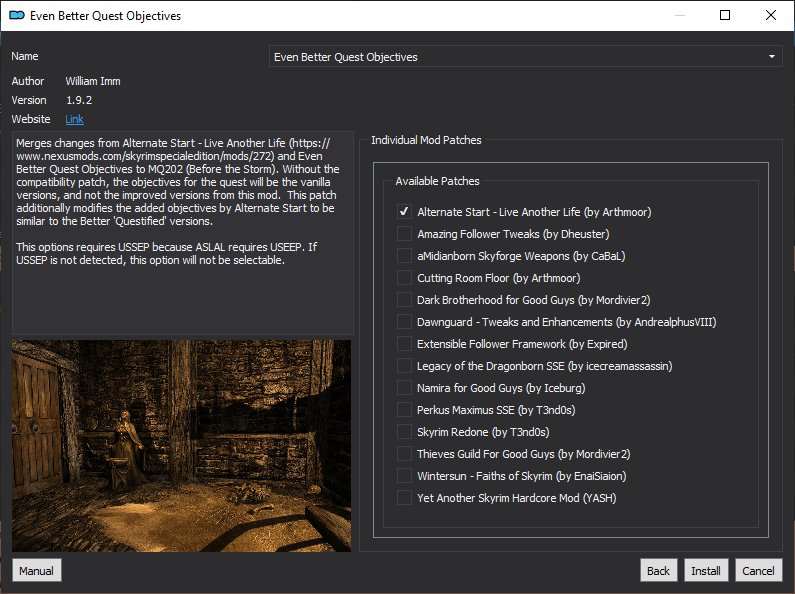Screen dimensions: 795x594
Task: Enable Dawnguard - Tweaks and Enhancements checkbox
Action: pyautogui.click(x=404, y=322)
